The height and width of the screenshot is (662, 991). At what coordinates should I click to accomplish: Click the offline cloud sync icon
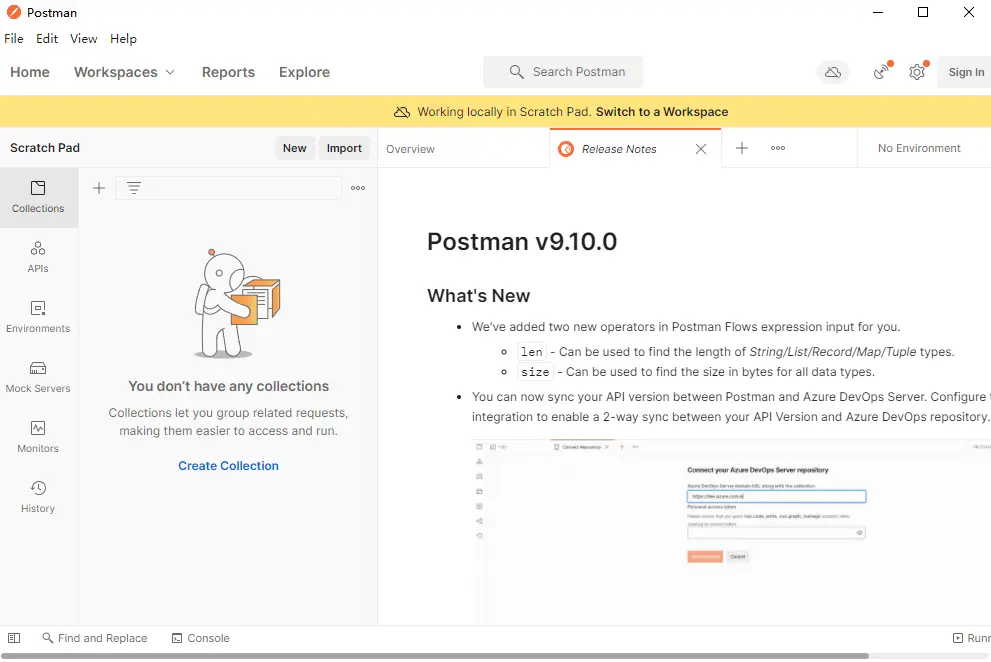(x=832, y=72)
